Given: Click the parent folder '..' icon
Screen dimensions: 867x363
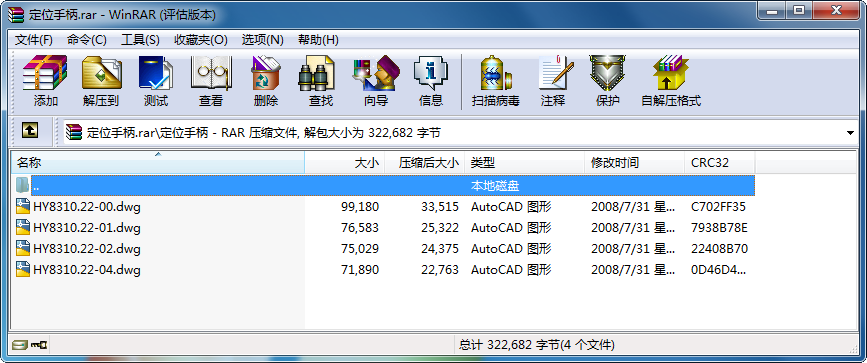Looking at the screenshot, I should coord(22,185).
